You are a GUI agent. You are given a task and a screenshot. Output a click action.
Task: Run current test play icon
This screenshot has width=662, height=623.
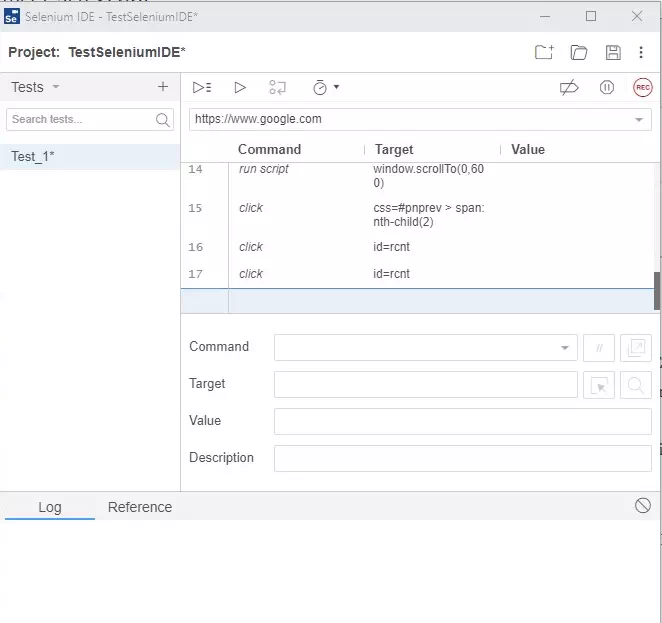(240, 87)
